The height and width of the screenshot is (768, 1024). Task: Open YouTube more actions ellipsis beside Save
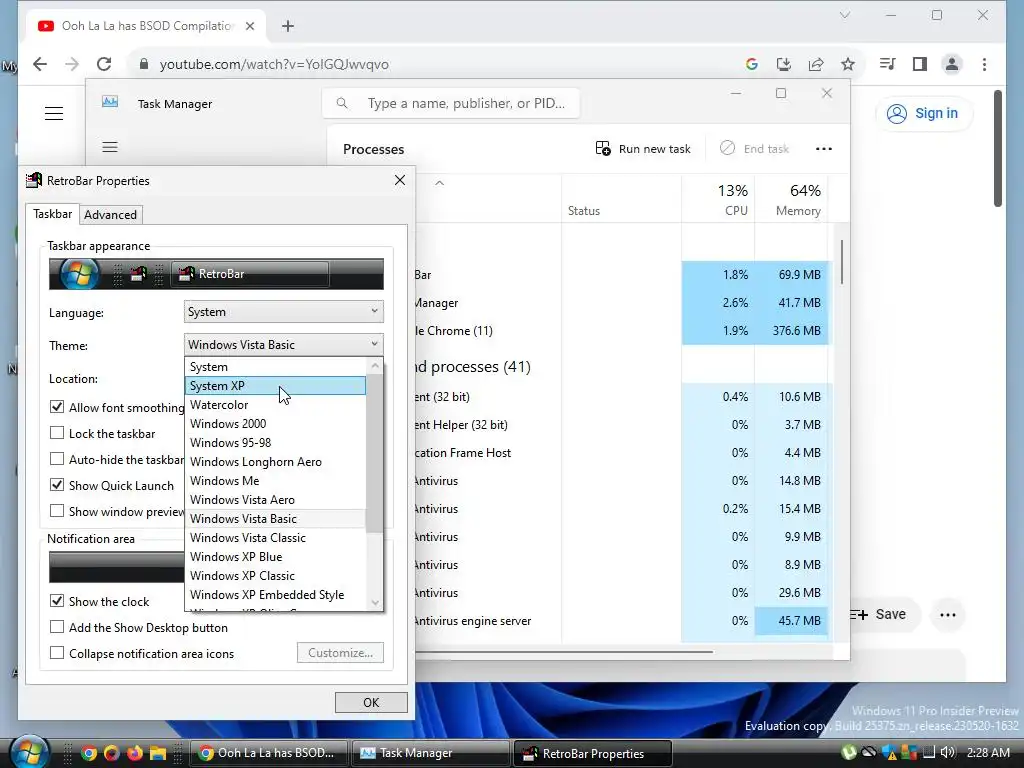[x=948, y=615]
